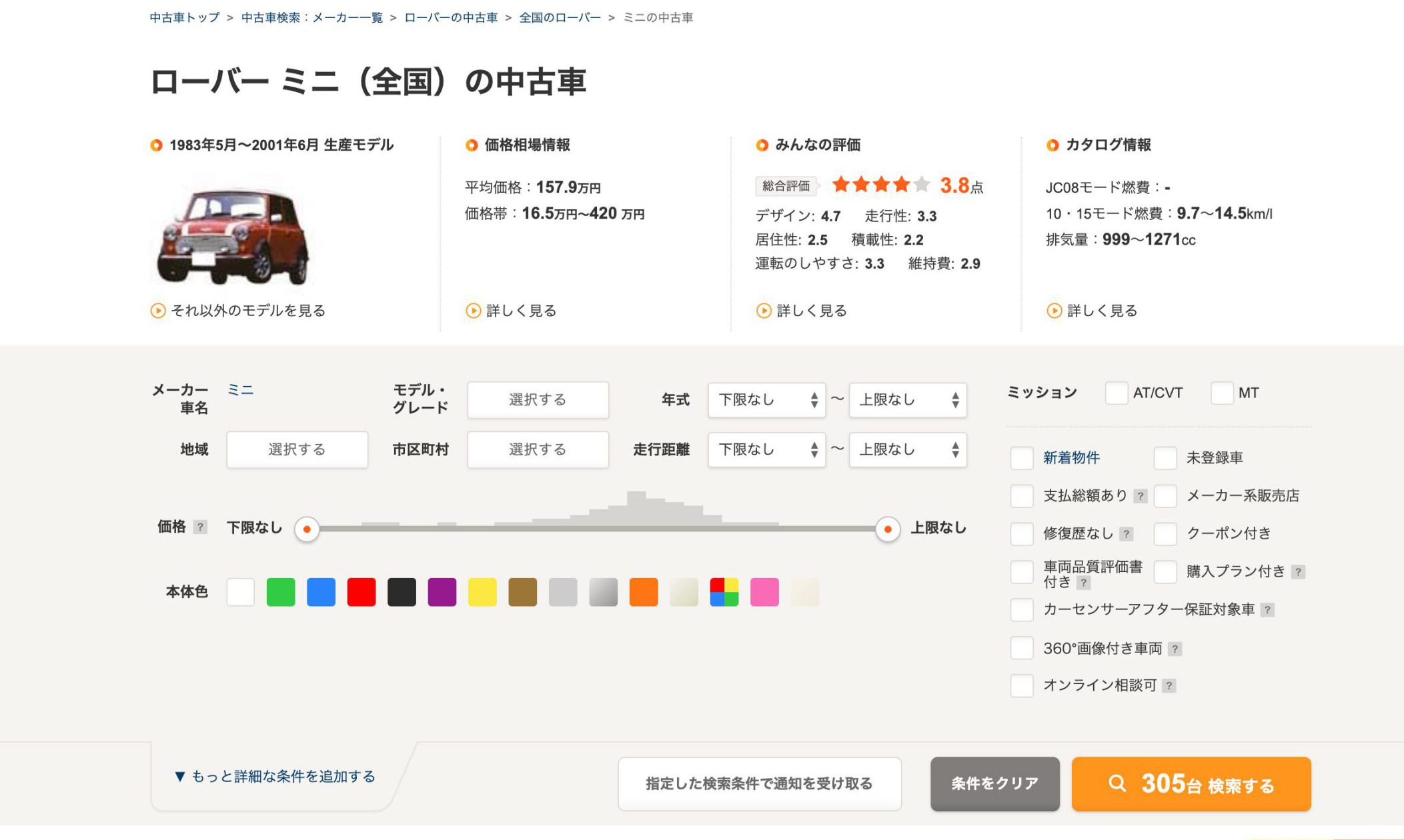Open モデル・グレード selection box
Screen dimensions: 1404x840
click(x=538, y=400)
